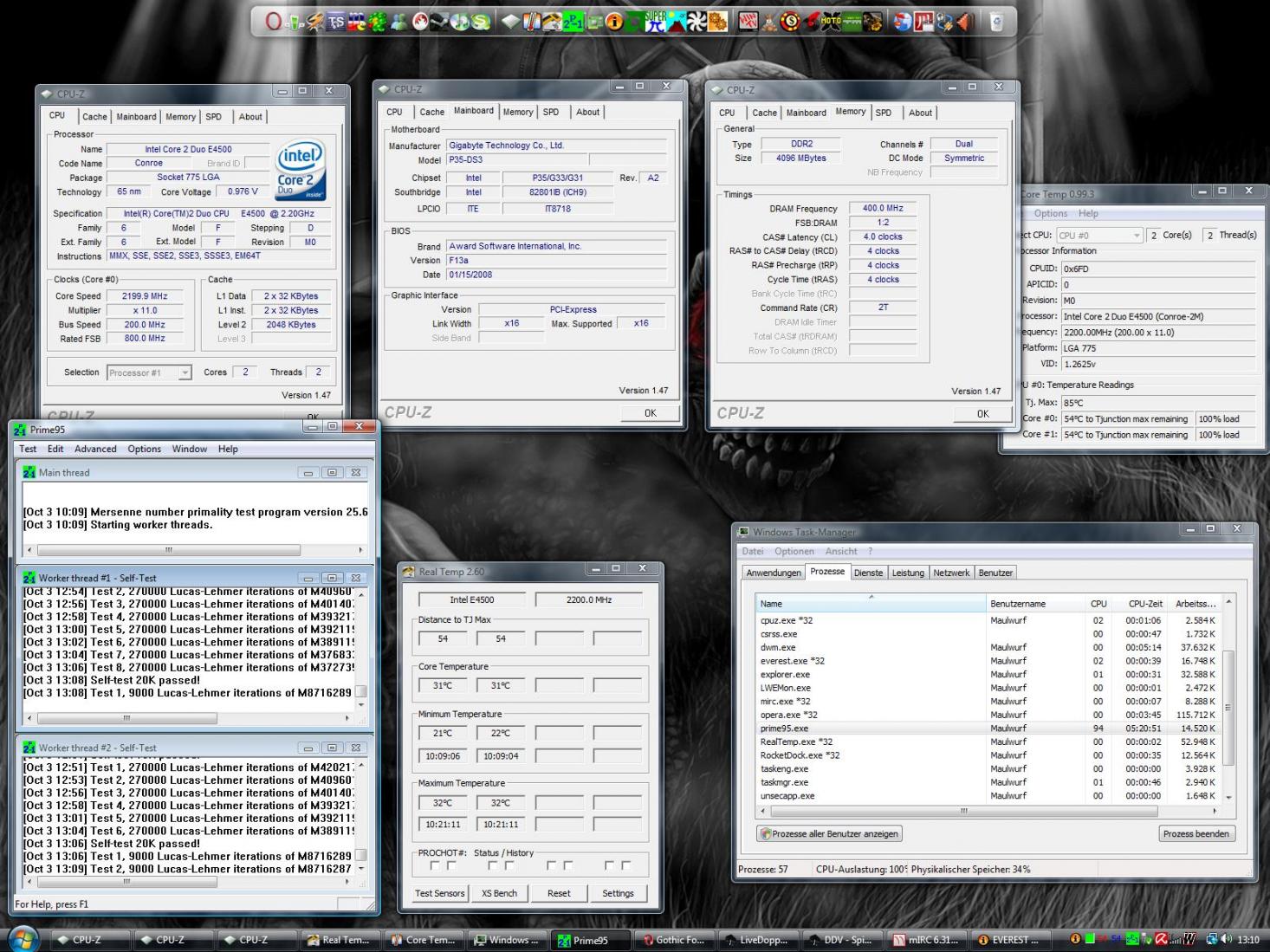Switch to mIRC 6.31 taskbar button

(926, 940)
